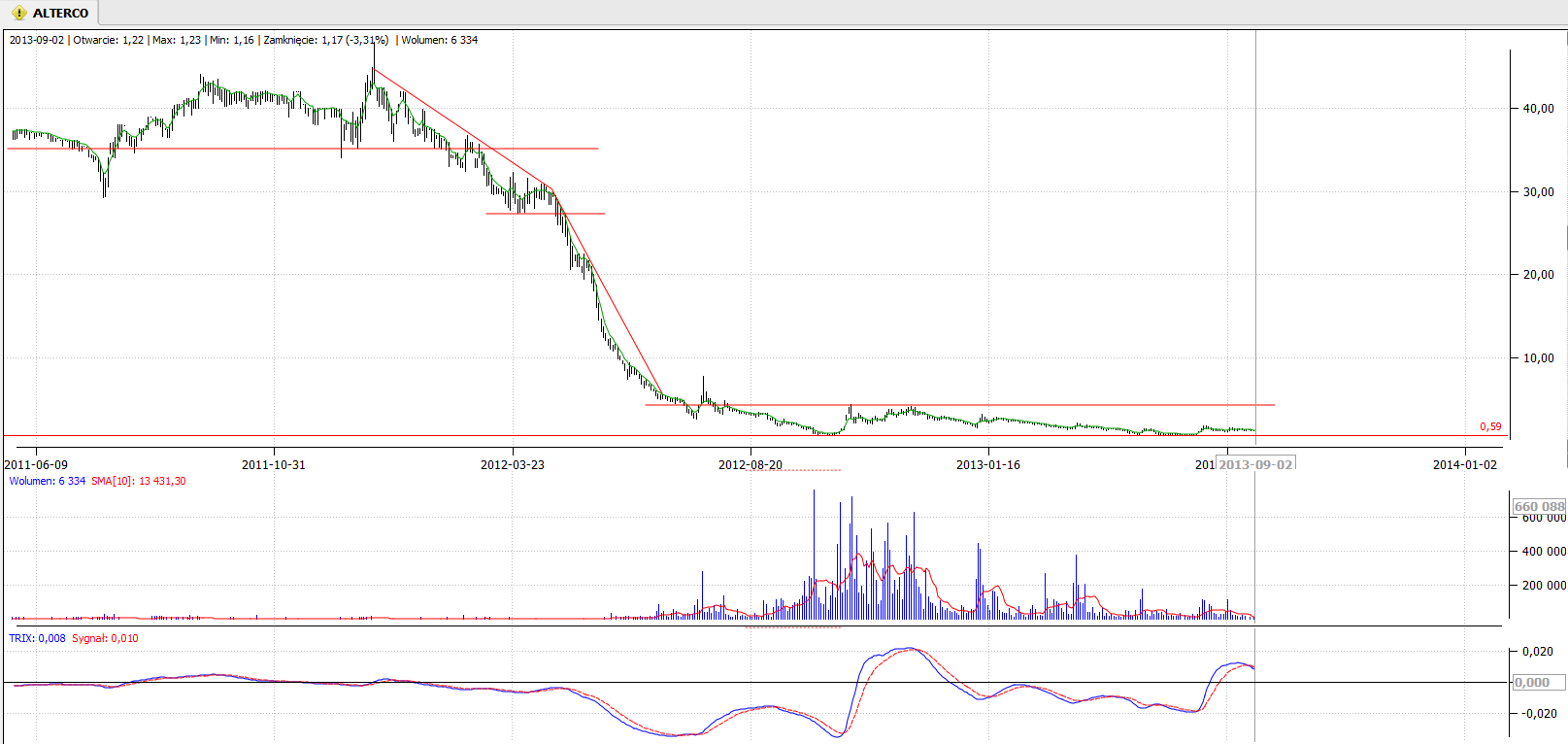Click the 30,00 price axis label

1538,192
